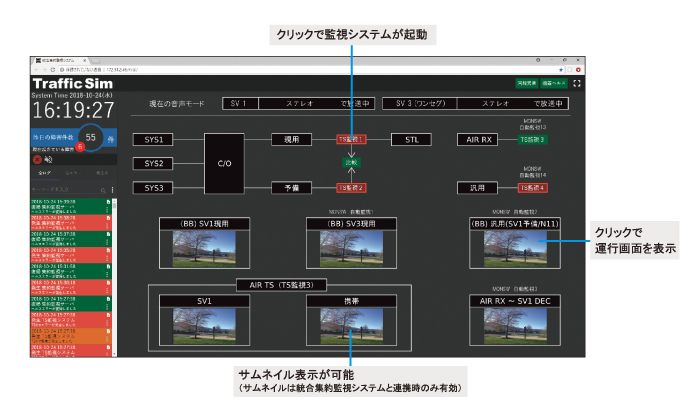Click the red X alarm-clear icon
The image size is (700, 420).
coord(38,159)
